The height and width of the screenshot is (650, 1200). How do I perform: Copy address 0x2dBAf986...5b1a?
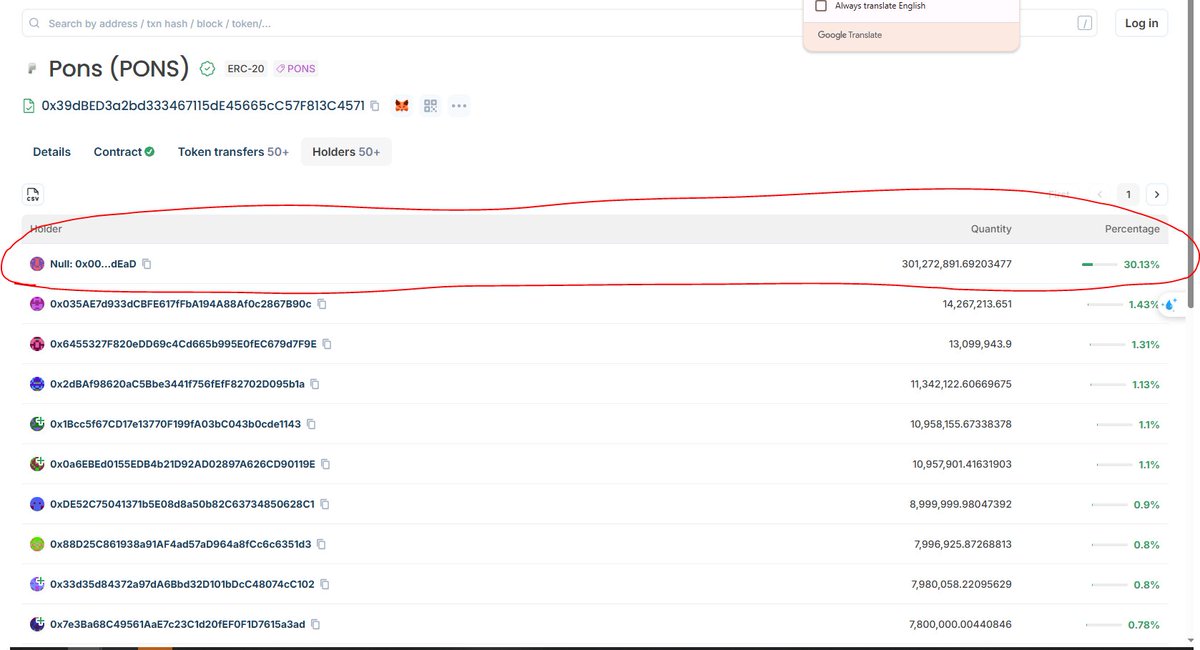tap(315, 384)
